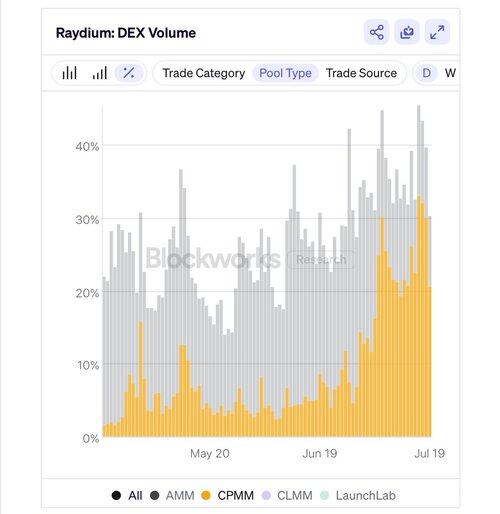
Task: Click the 0% axis label
Action: [x=91, y=438]
